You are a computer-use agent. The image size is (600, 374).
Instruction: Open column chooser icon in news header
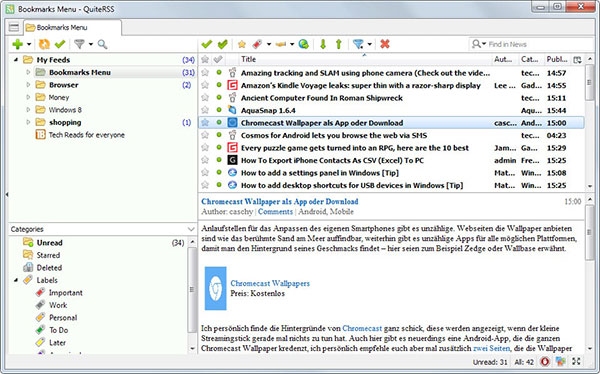click(577, 59)
